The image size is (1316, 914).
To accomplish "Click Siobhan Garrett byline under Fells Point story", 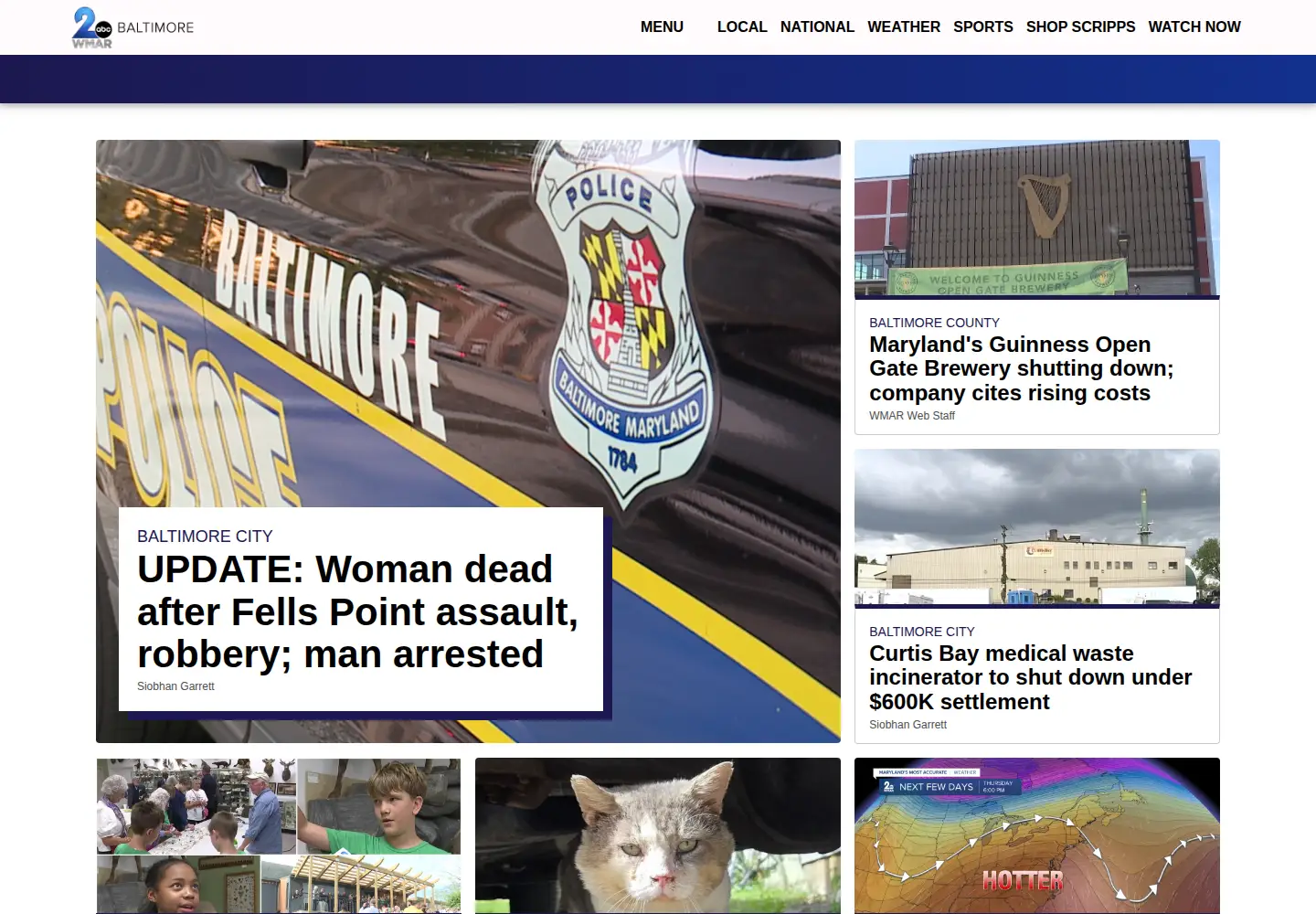I will pyautogui.click(x=175, y=686).
